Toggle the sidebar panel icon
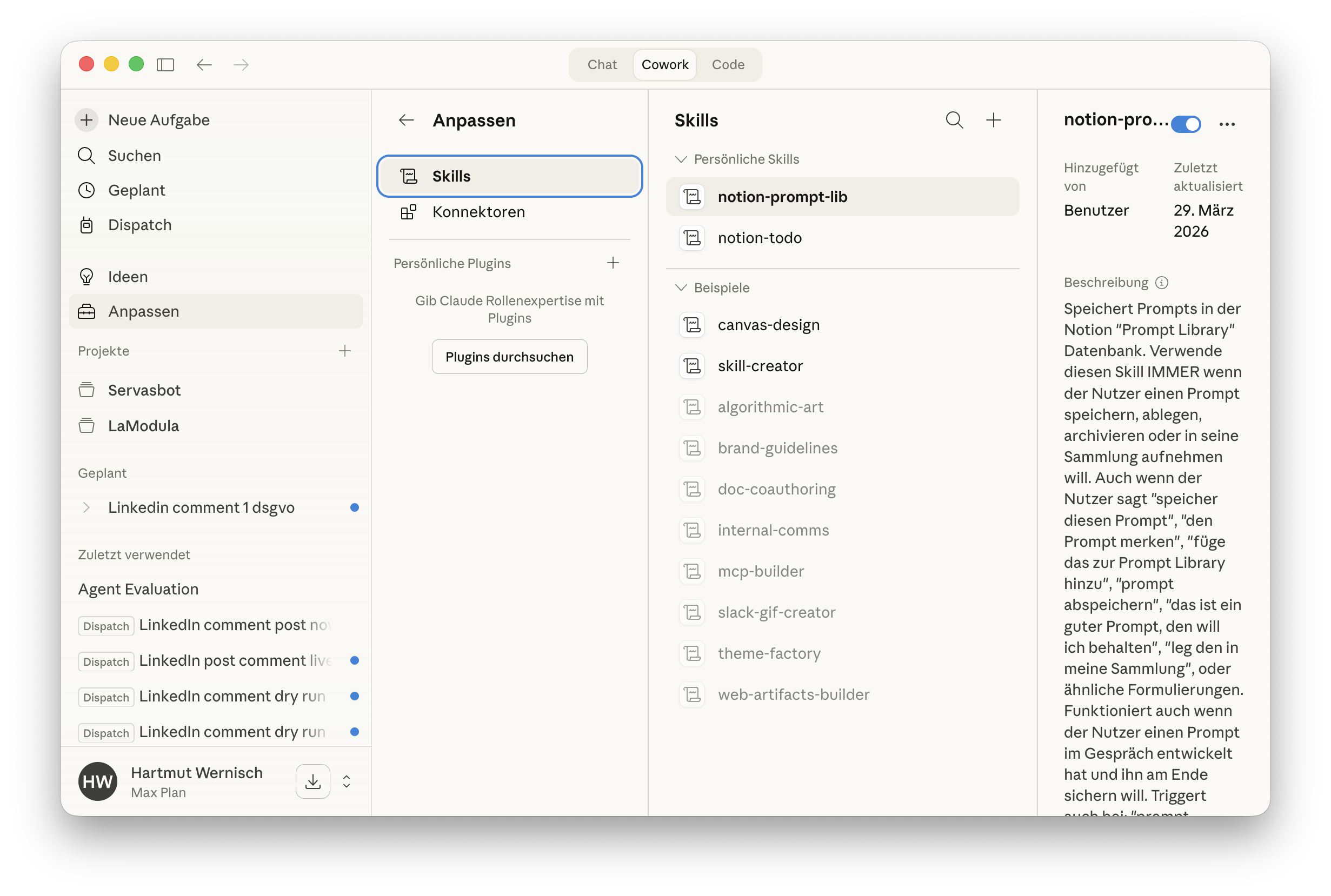This screenshot has width=1331, height=896. pos(165,64)
